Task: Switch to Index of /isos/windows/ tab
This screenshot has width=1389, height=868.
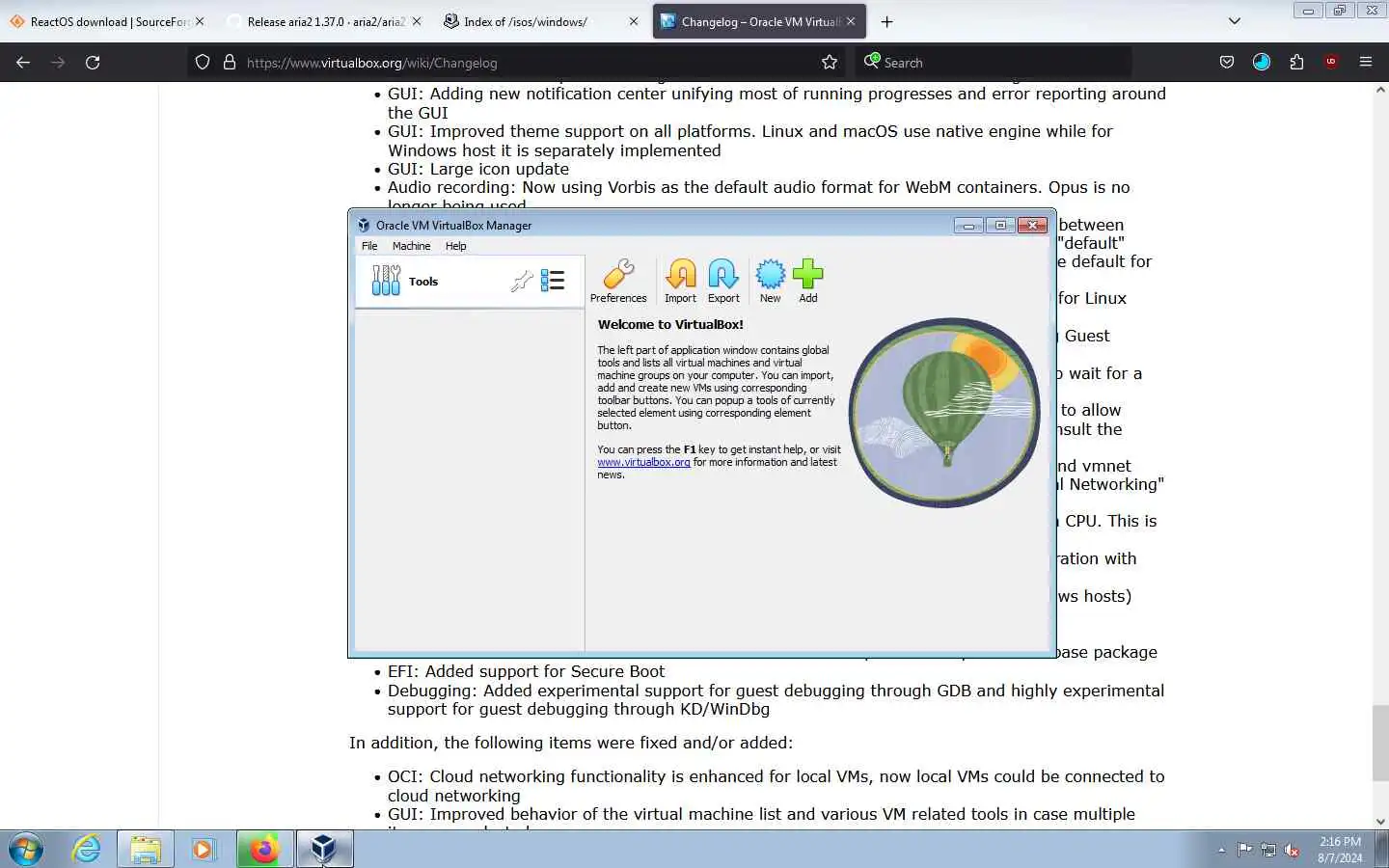Action: pyautogui.click(x=540, y=21)
